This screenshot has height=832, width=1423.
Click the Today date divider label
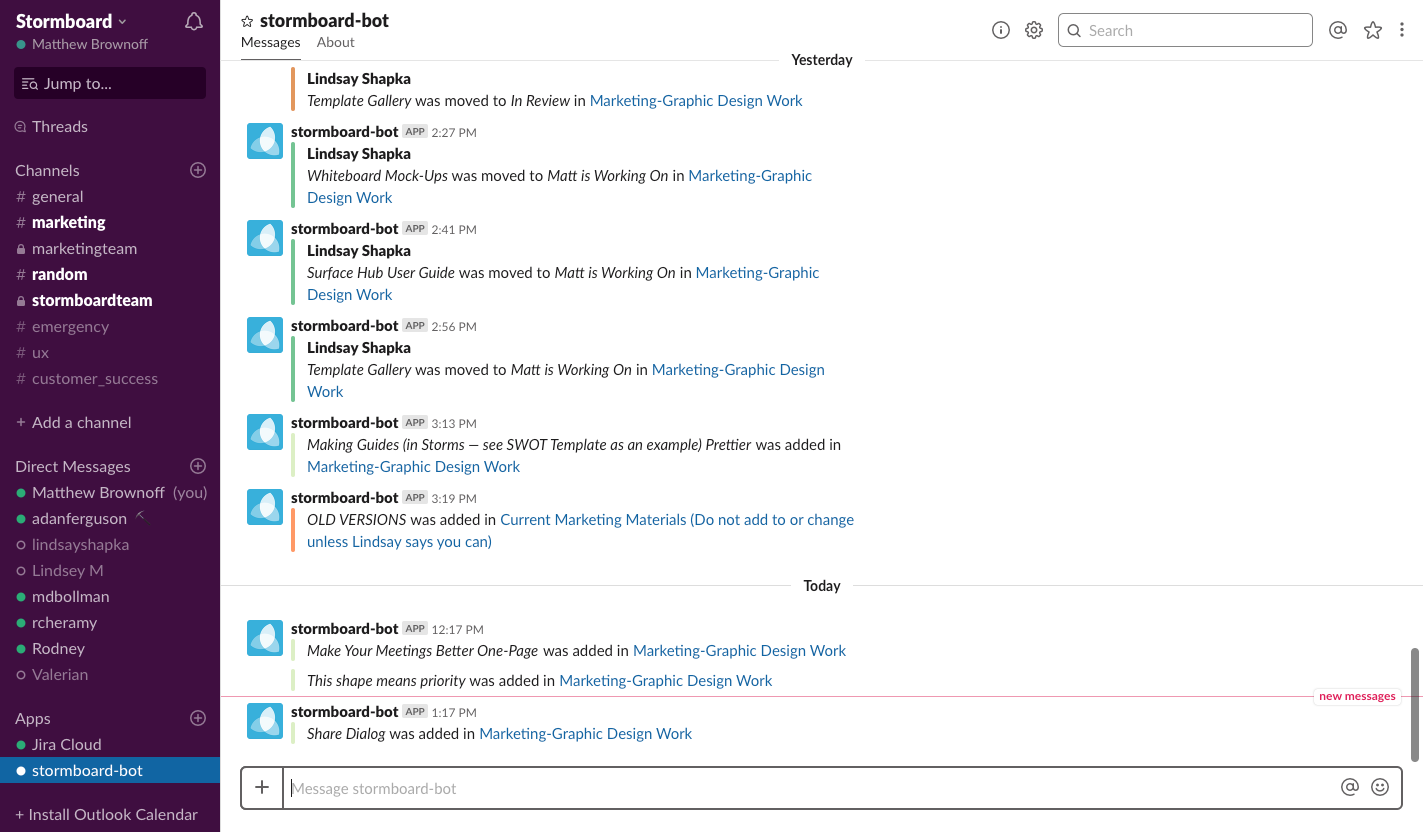click(x=822, y=586)
